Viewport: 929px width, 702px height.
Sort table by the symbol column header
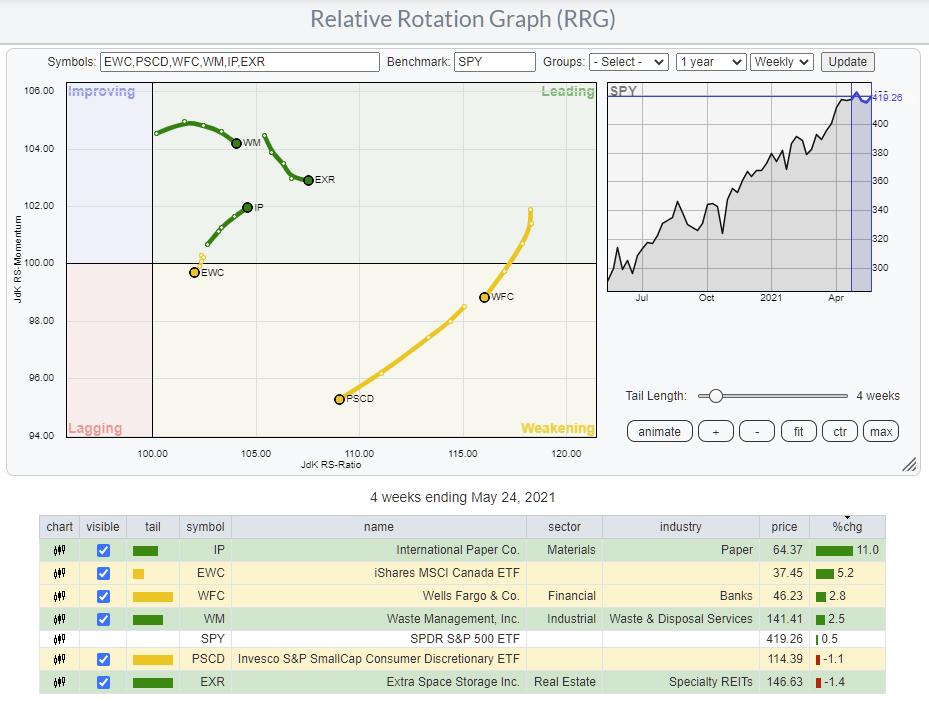[x=205, y=527]
